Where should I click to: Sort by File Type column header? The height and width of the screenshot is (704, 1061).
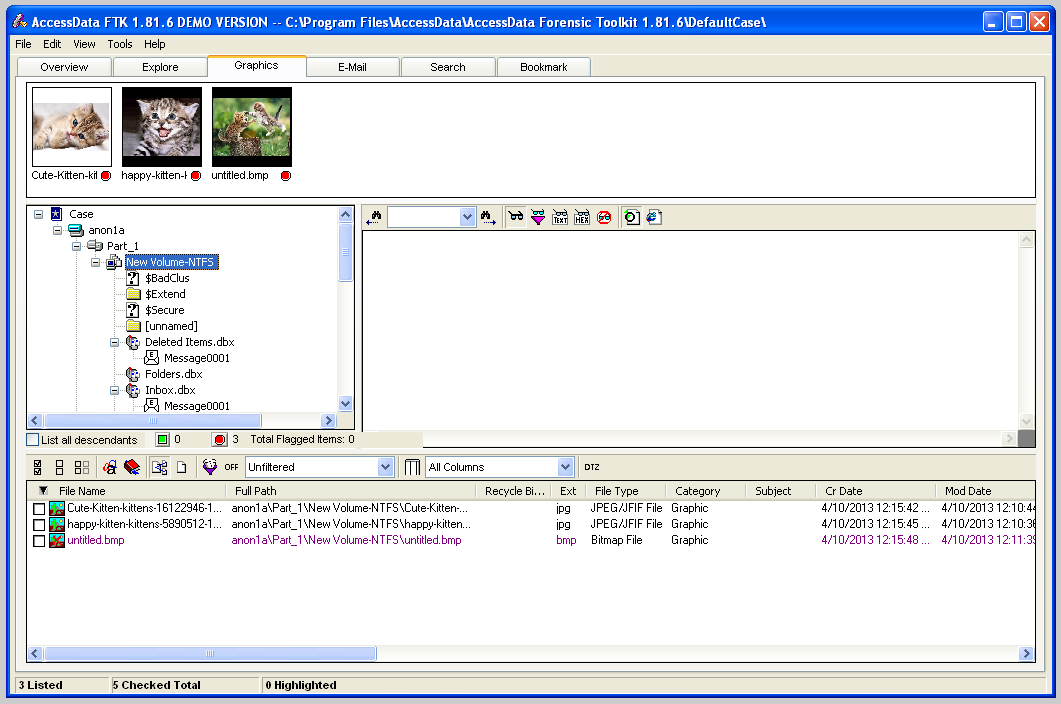pos(625,491)
